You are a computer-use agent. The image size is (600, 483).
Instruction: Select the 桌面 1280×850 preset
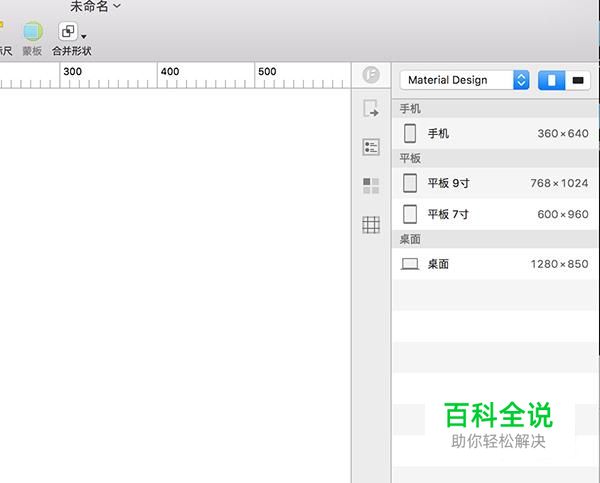[x=495, y=264]
